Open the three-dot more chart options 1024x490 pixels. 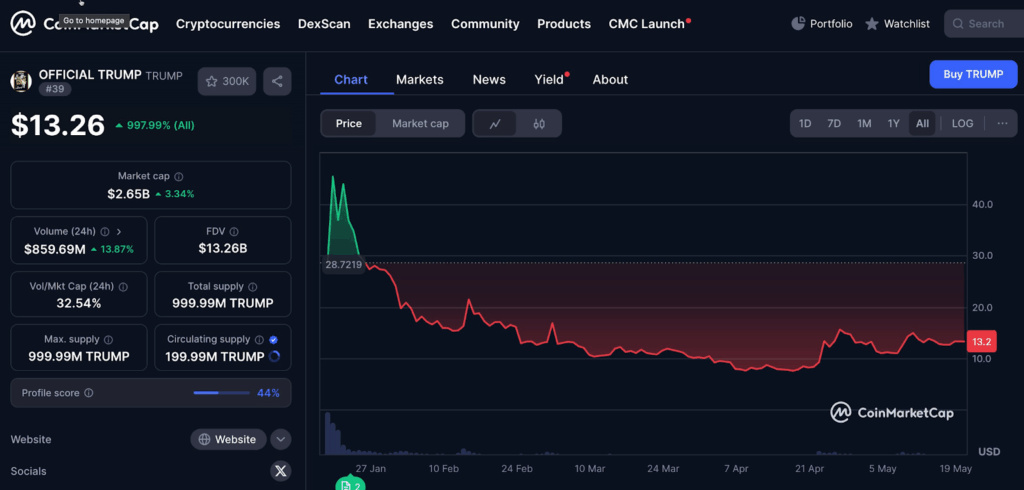pos(1002,123)
